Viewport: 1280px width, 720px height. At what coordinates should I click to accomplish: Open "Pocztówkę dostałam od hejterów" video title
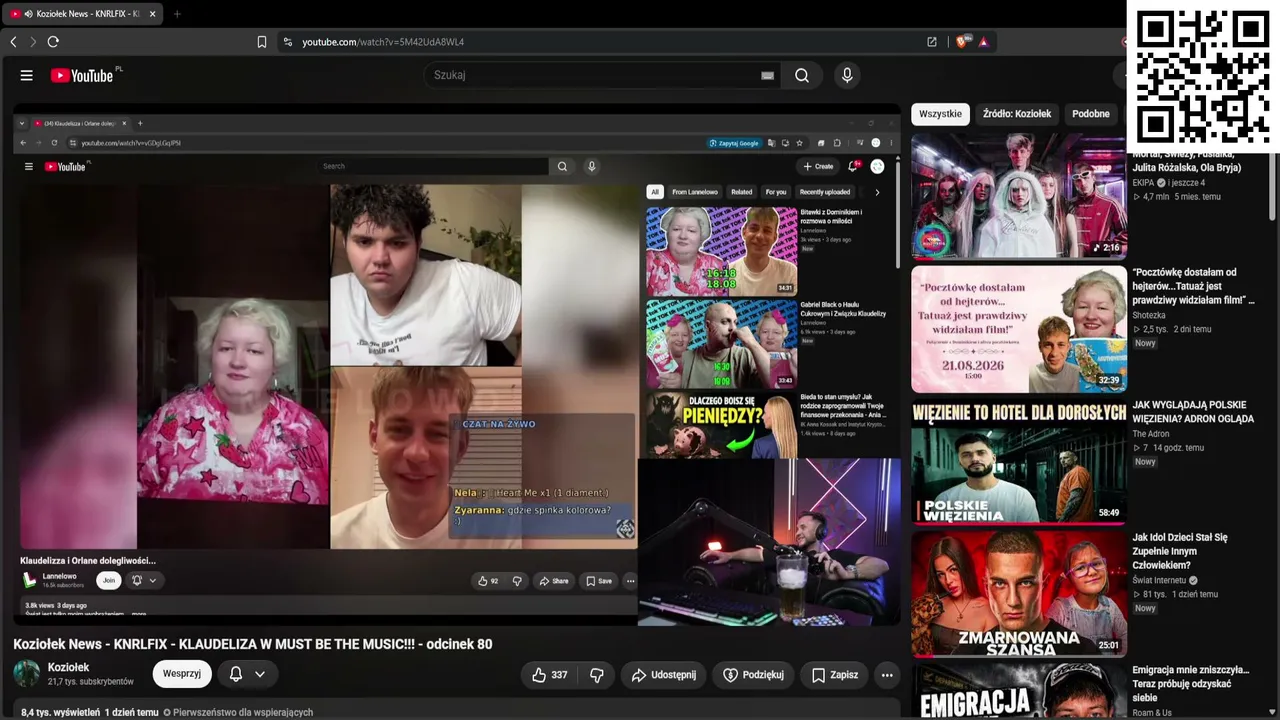coord(1193,286)
